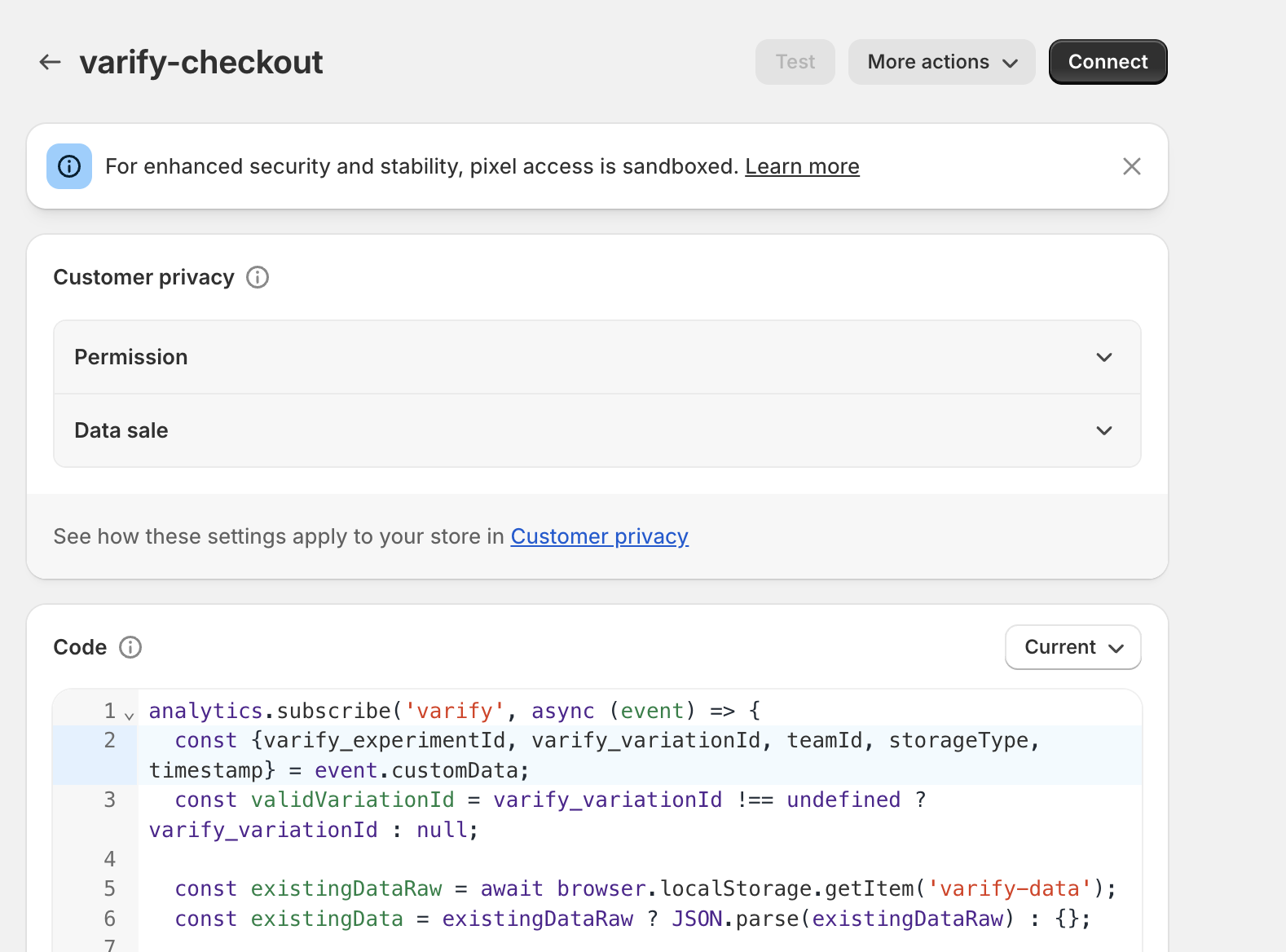Screen dimensions: 1286x952
Task: Click the info icon next to Code
Action: coord(130,647)
